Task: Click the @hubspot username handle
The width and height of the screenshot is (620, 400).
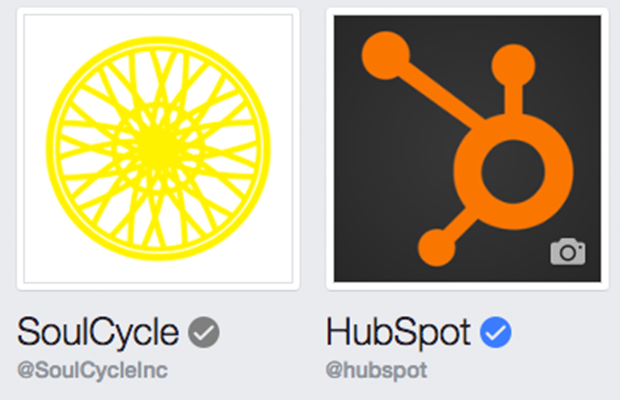Action: pyautogui.click(x=376, y=371)
